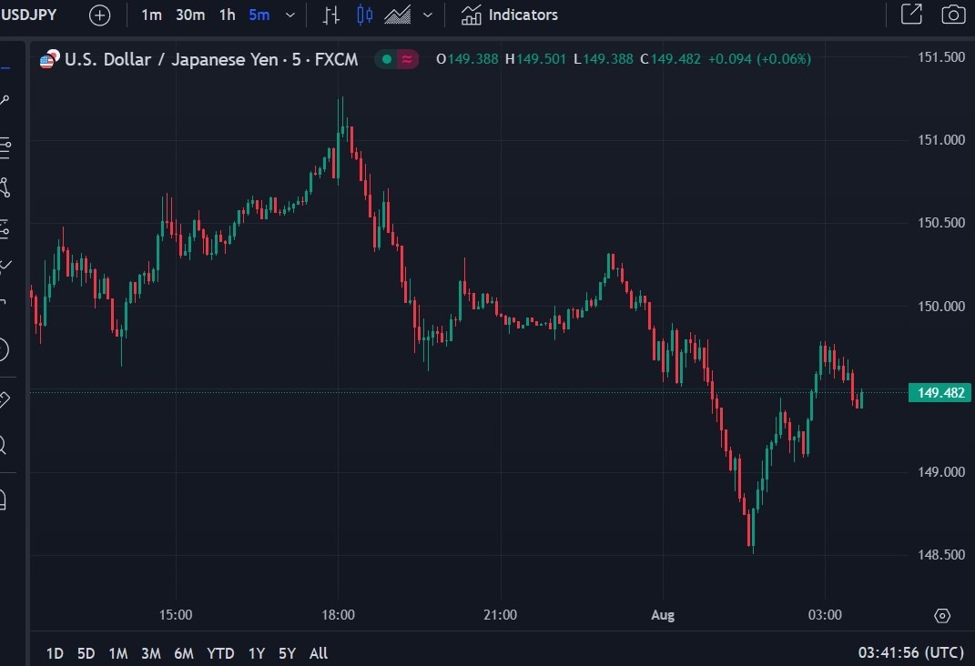This screenshot has height=666, width=975.
Task: Hide the USDJPY series via green dot
Action: point(385,59)
